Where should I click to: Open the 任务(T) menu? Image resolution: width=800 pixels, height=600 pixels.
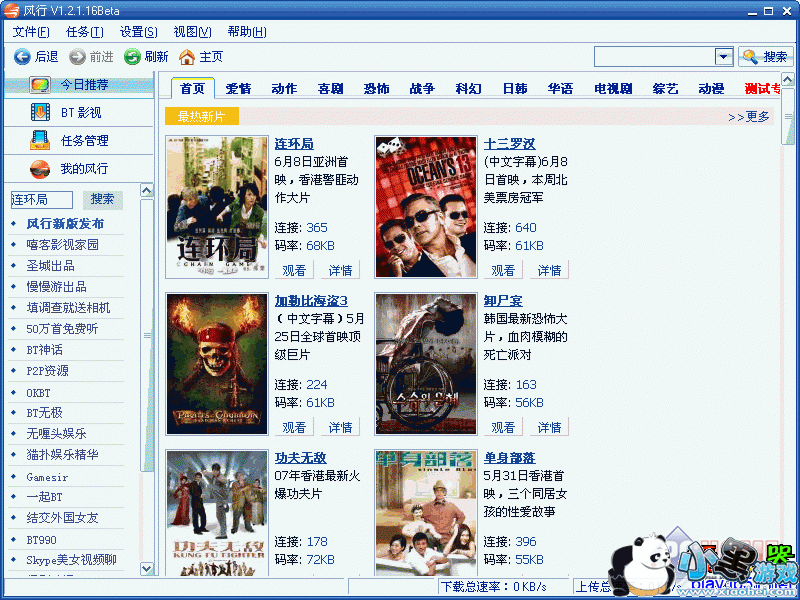85,32
